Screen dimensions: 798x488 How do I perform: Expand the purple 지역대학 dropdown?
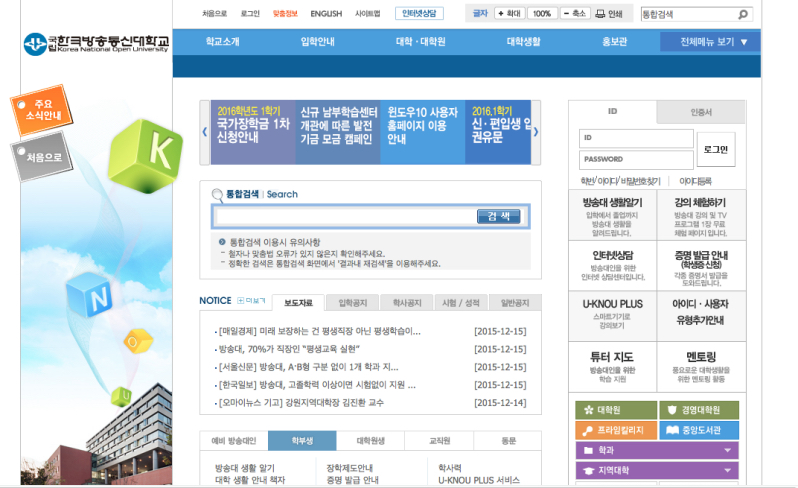click(657, 471)
